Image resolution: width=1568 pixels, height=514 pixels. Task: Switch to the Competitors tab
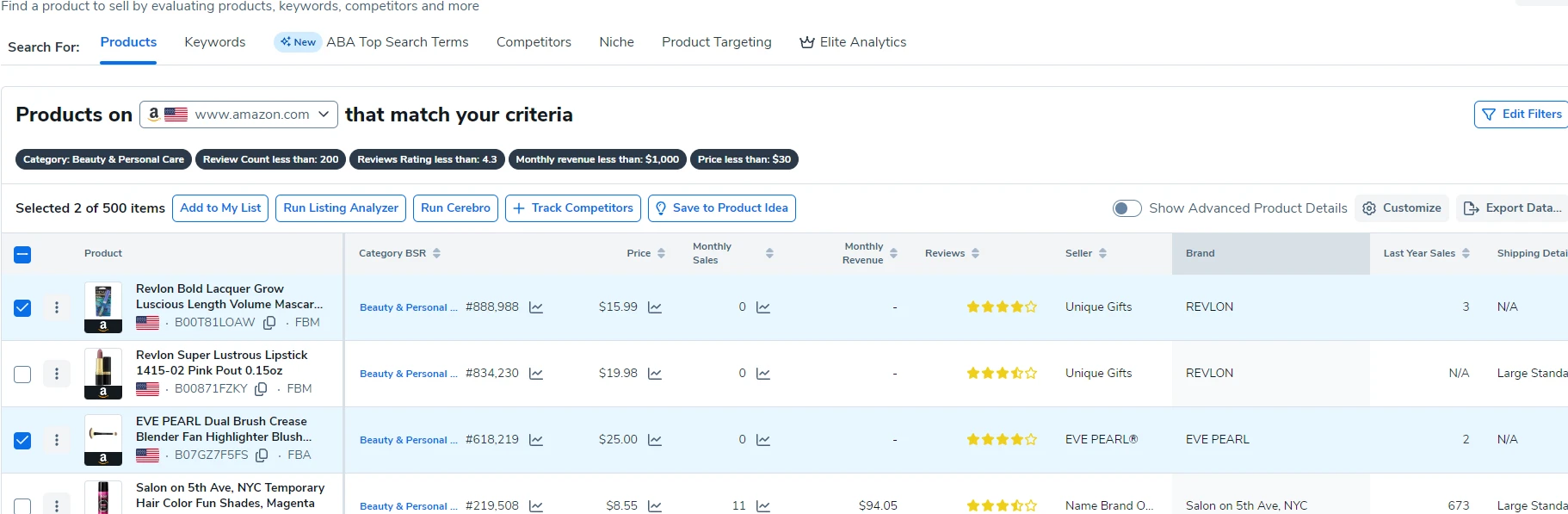[x=534, y=42]
